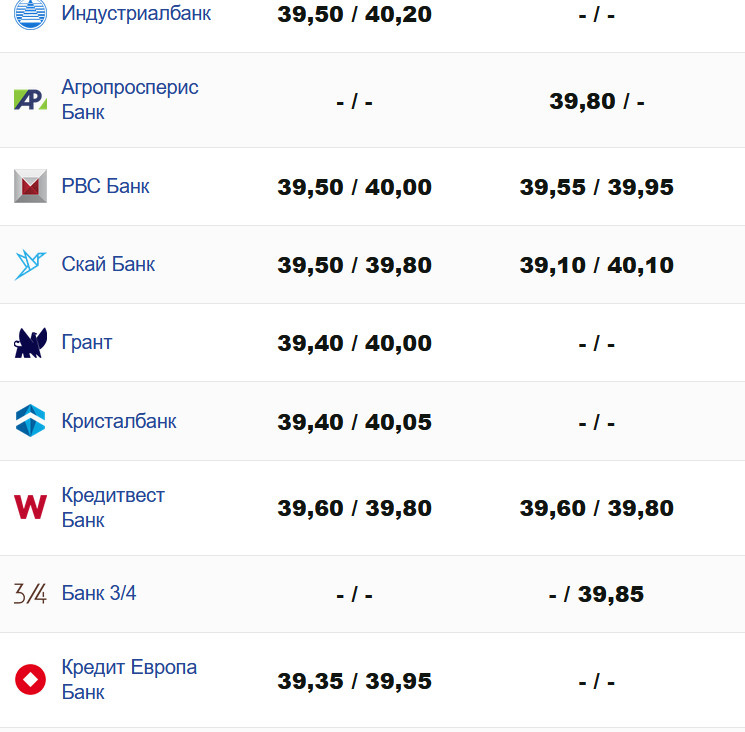The height and width of the screenshot is (732, 745).
Task: Click the Банк 3/4 logo icon
Action: tap(30, 594)
